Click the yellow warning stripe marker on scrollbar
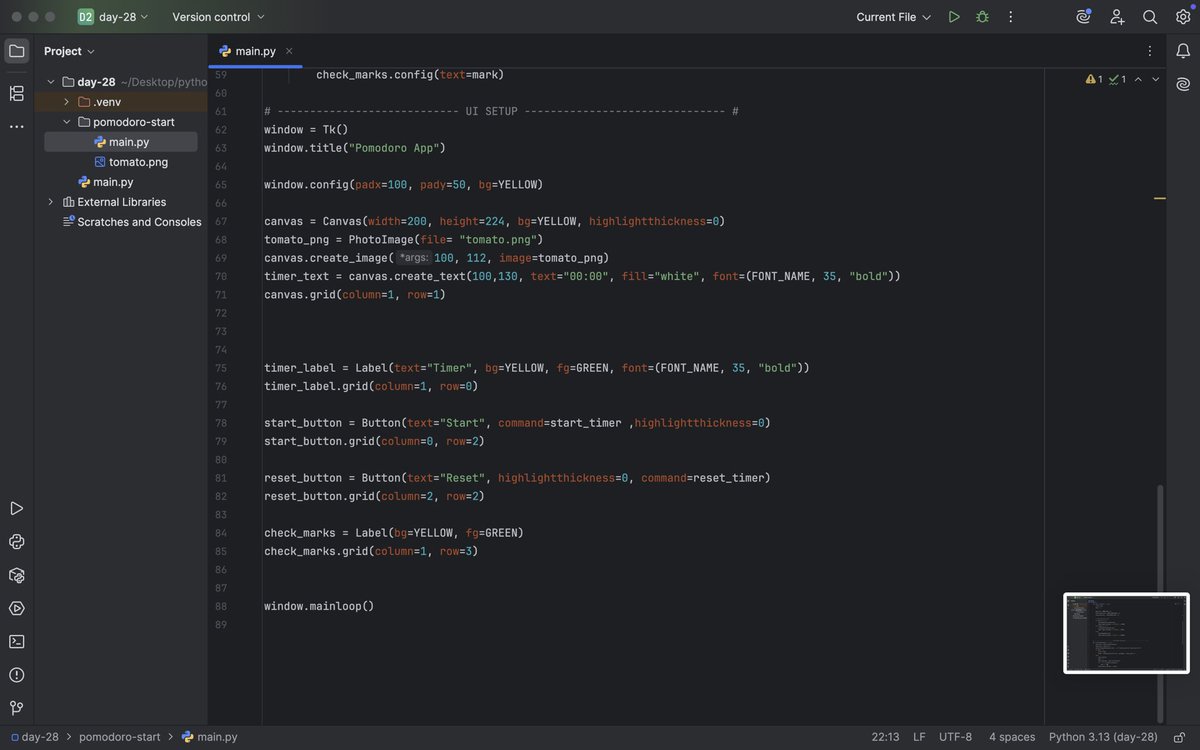 pyautogui.click(x=1160, y=198)
